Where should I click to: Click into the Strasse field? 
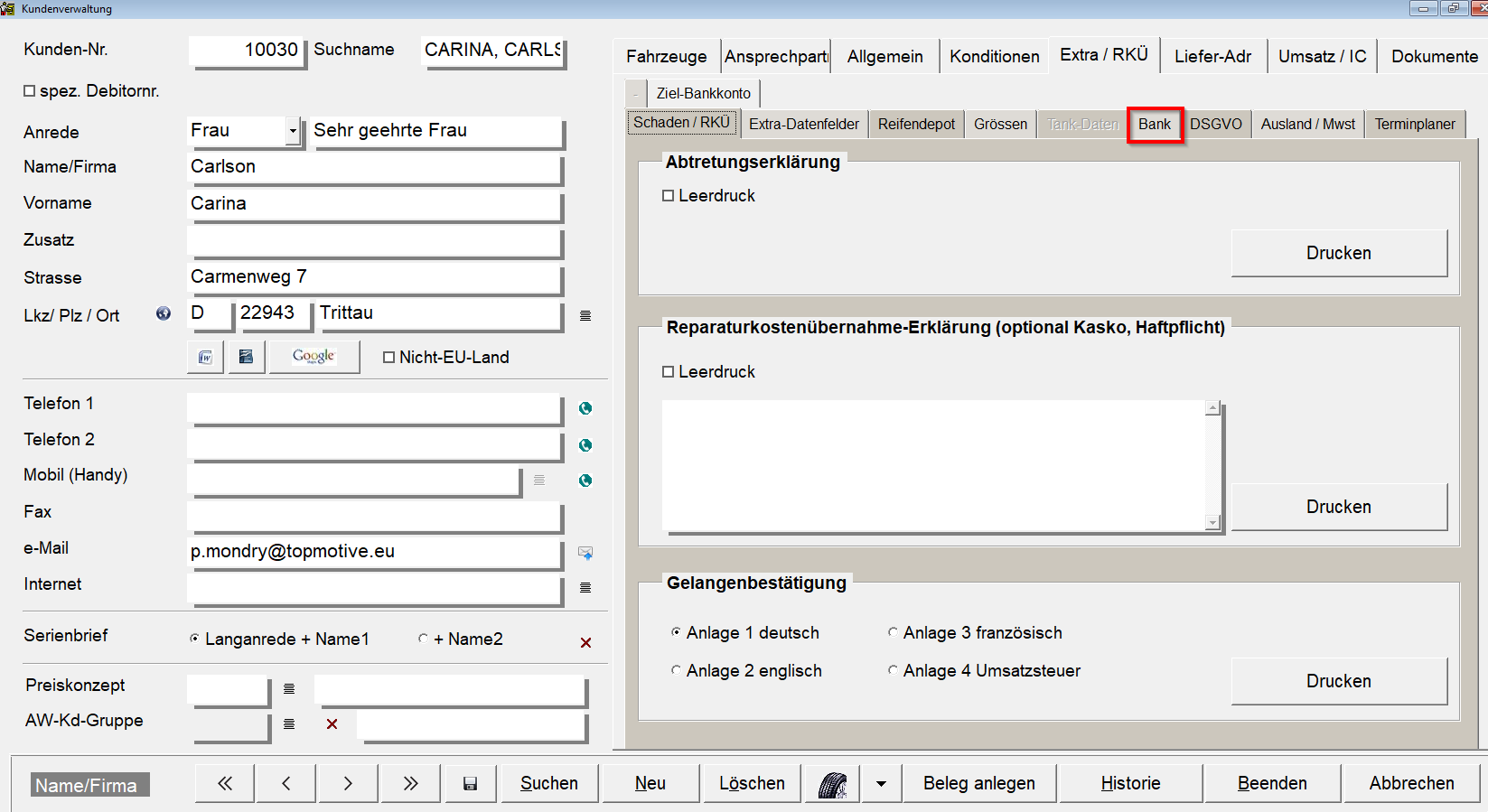(375, 278)
